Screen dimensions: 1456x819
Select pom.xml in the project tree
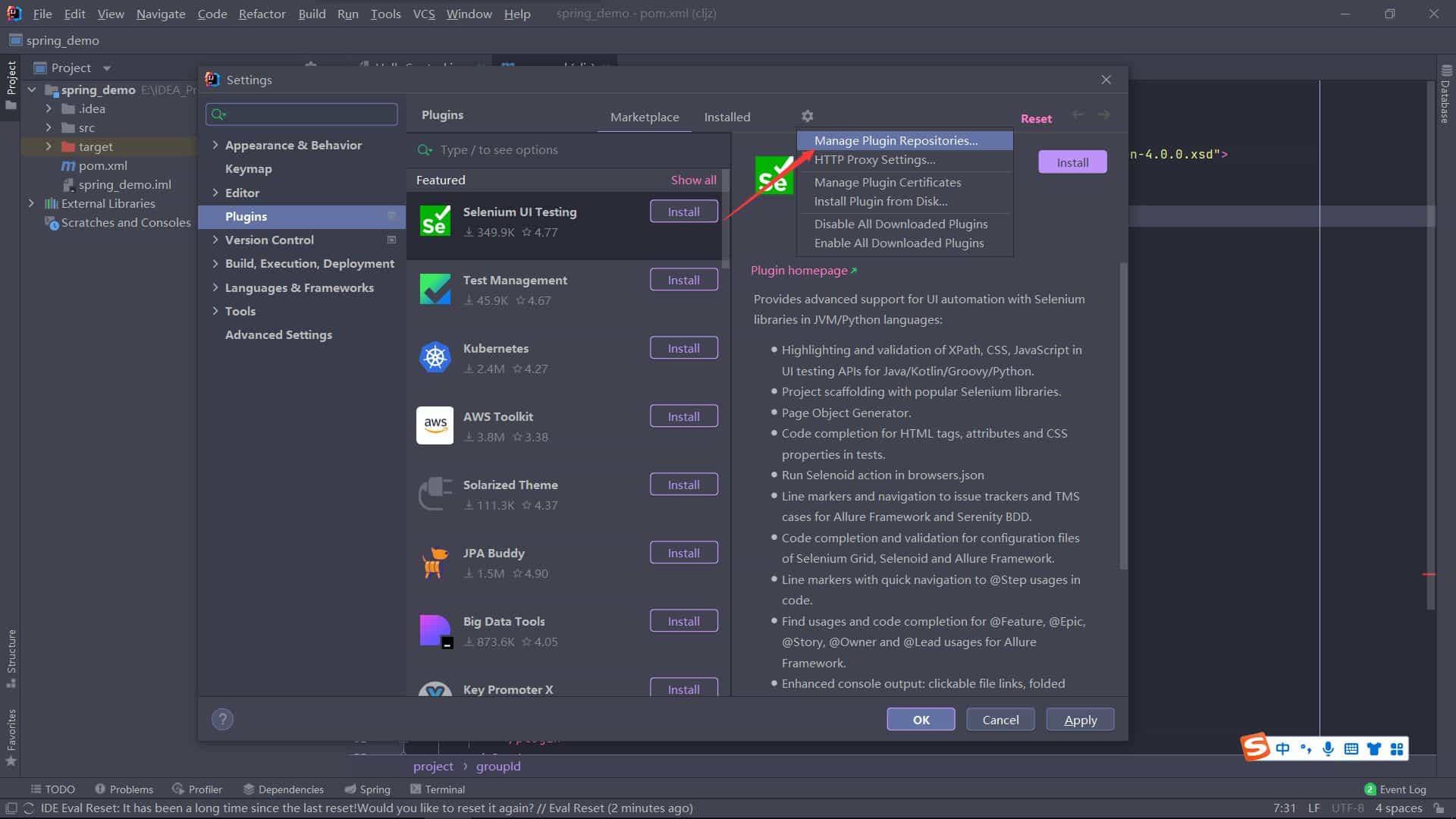pos(102,165)
